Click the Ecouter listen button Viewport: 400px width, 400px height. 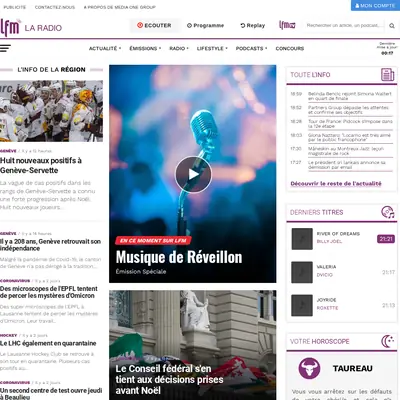154,25
